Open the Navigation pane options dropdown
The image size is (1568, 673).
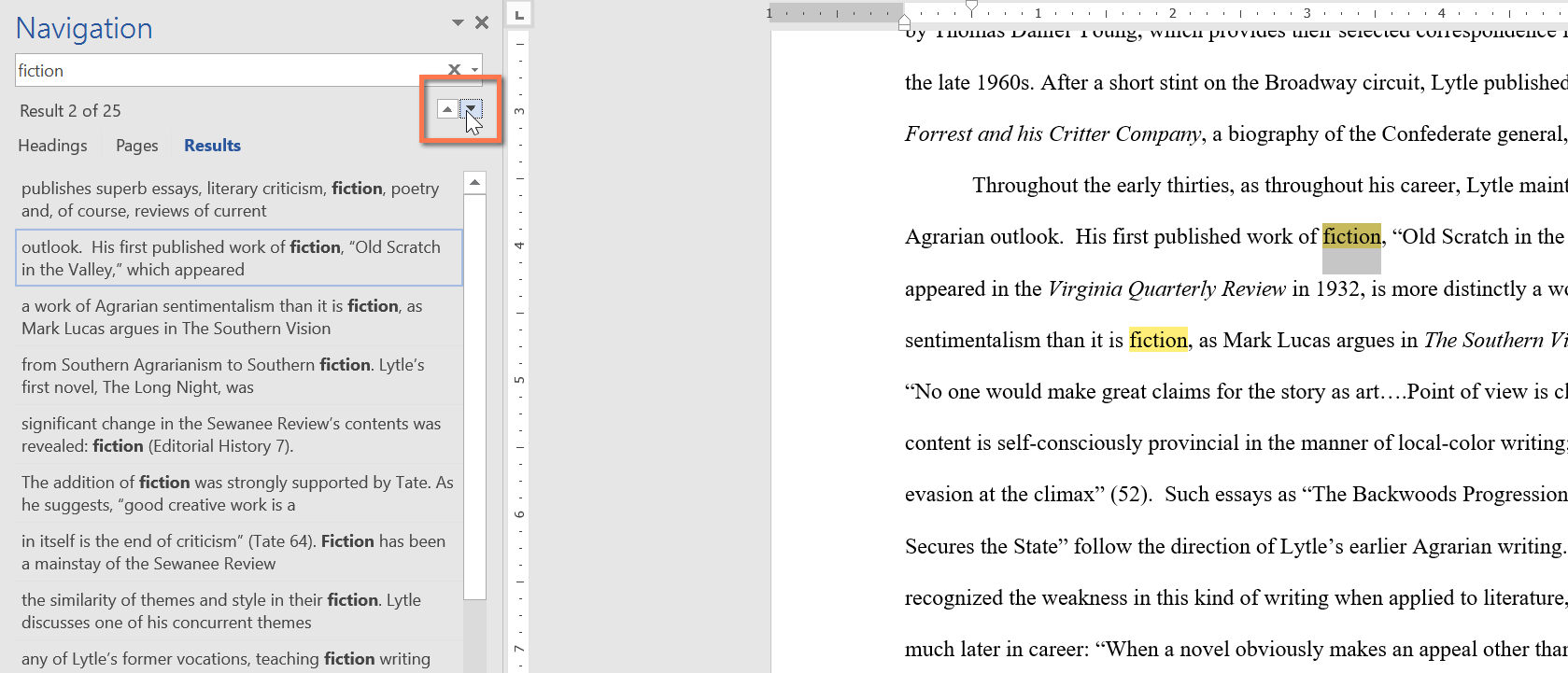point(458,23)
